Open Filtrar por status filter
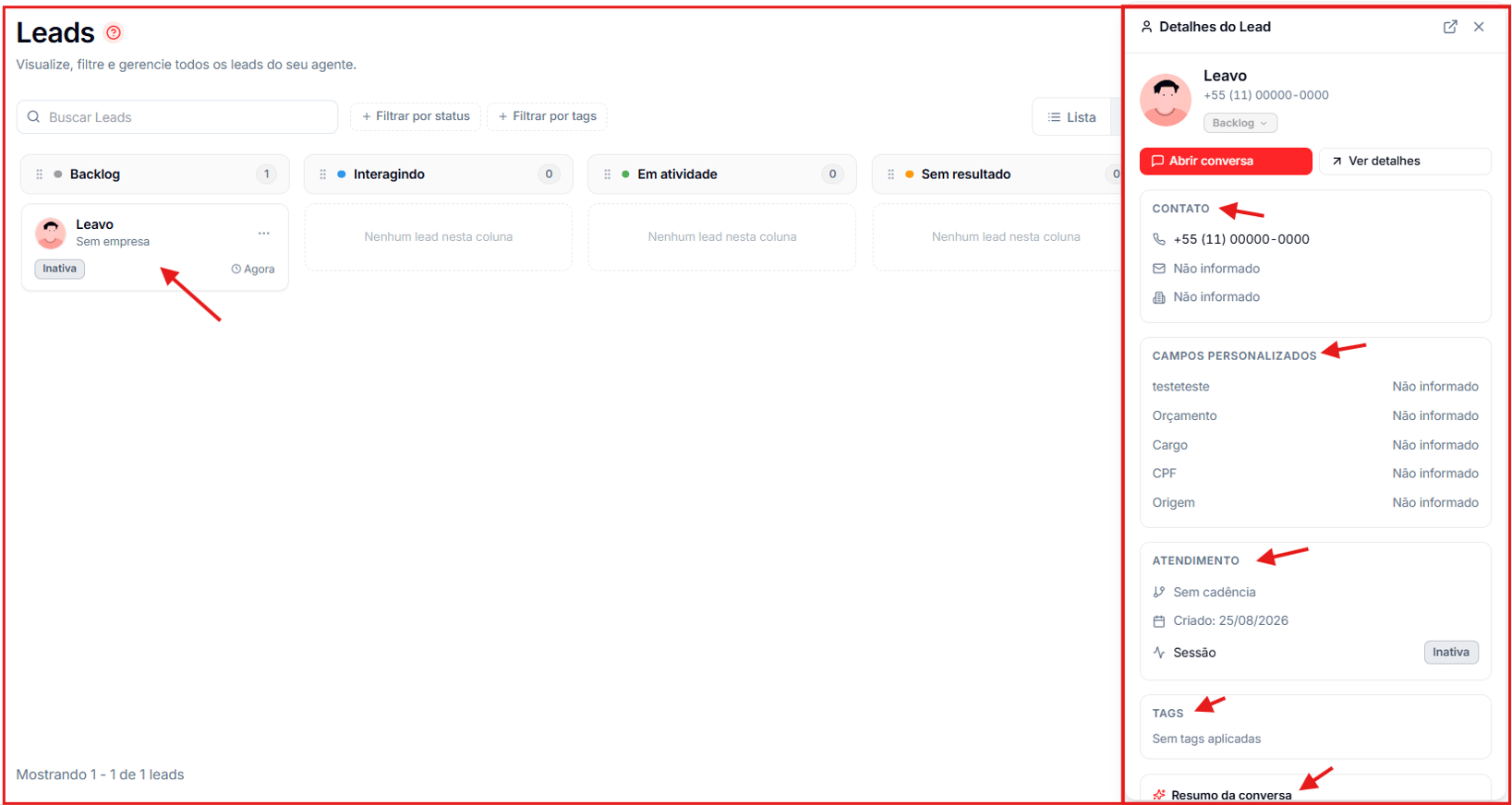1512x805 pixels. click(x=416, y=116)
